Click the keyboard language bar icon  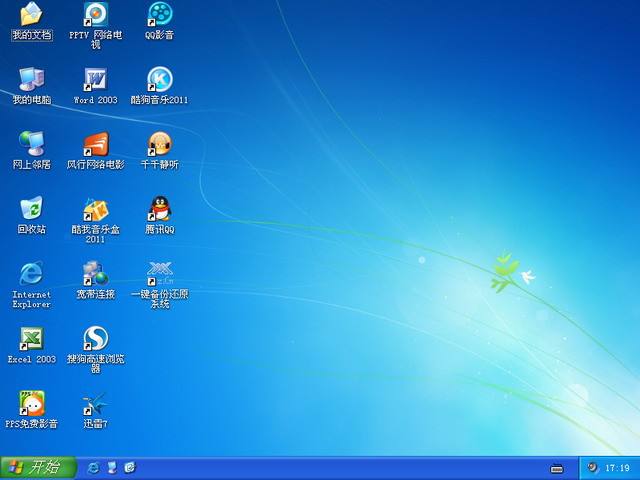tap(557, 469)
